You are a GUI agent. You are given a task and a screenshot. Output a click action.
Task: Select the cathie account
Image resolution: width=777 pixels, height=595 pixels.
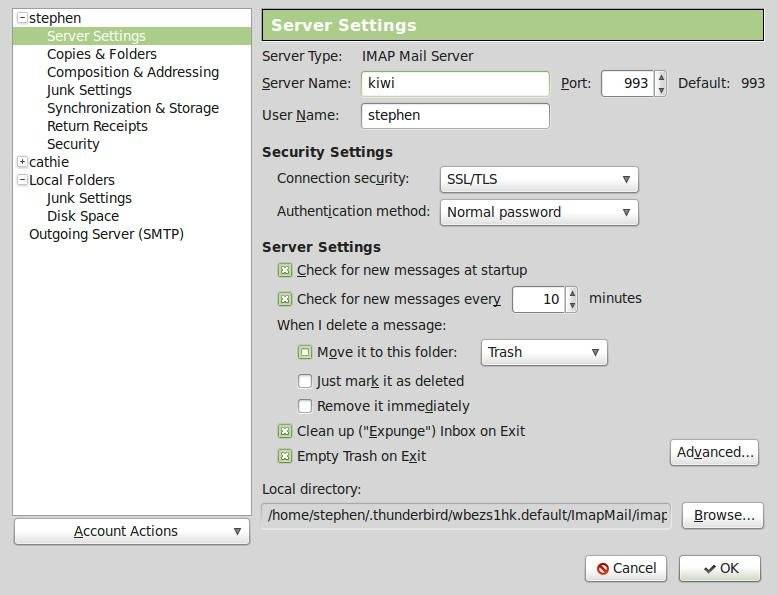49,162
